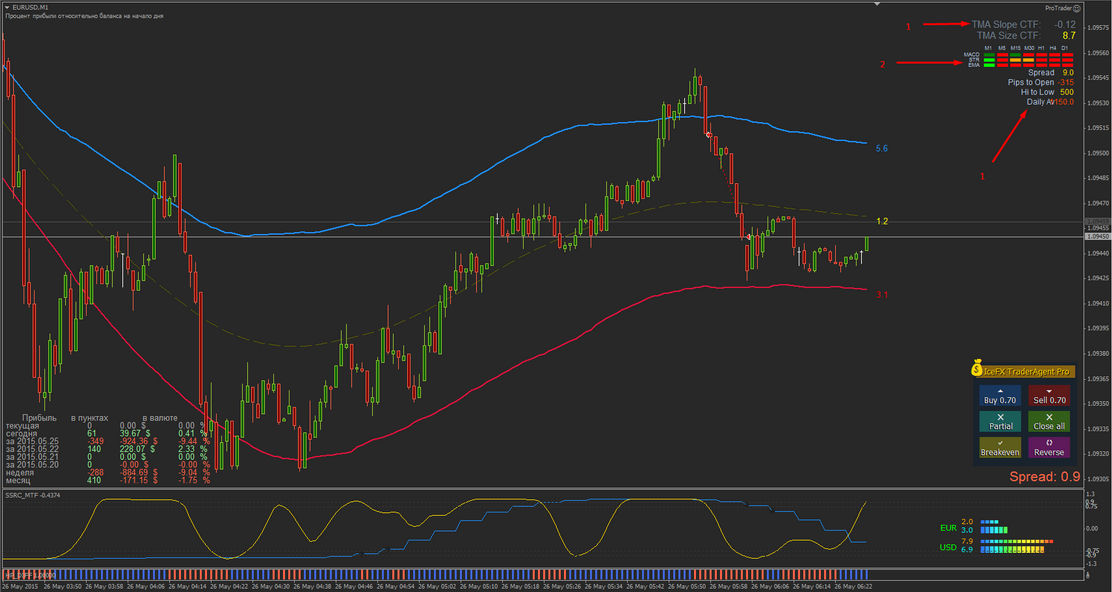Image resolution: width=1112 pixels, height=592 pixels.
Task: Click the MACD M1 signal cell
Action: [989, 55]
